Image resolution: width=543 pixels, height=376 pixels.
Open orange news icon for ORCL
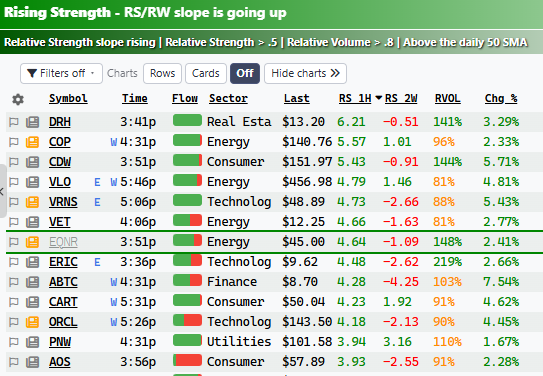click(33, 322)
